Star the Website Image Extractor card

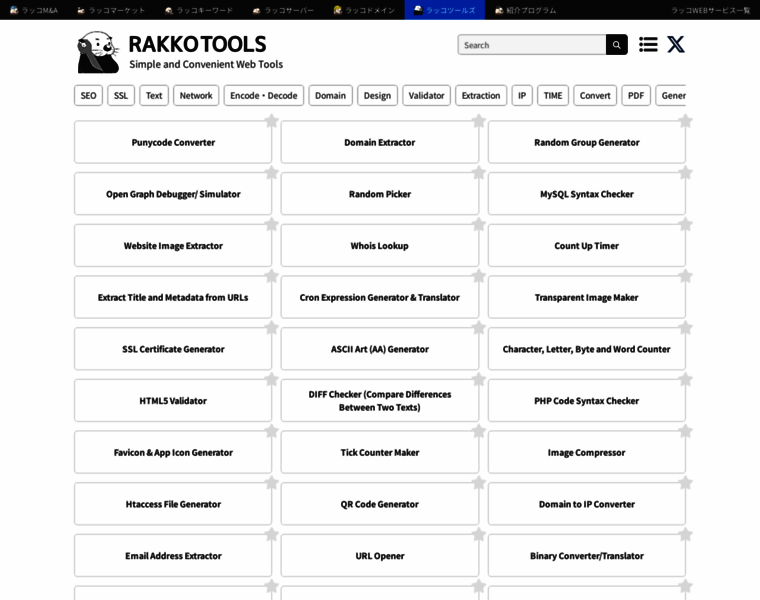tap(271, 224)
